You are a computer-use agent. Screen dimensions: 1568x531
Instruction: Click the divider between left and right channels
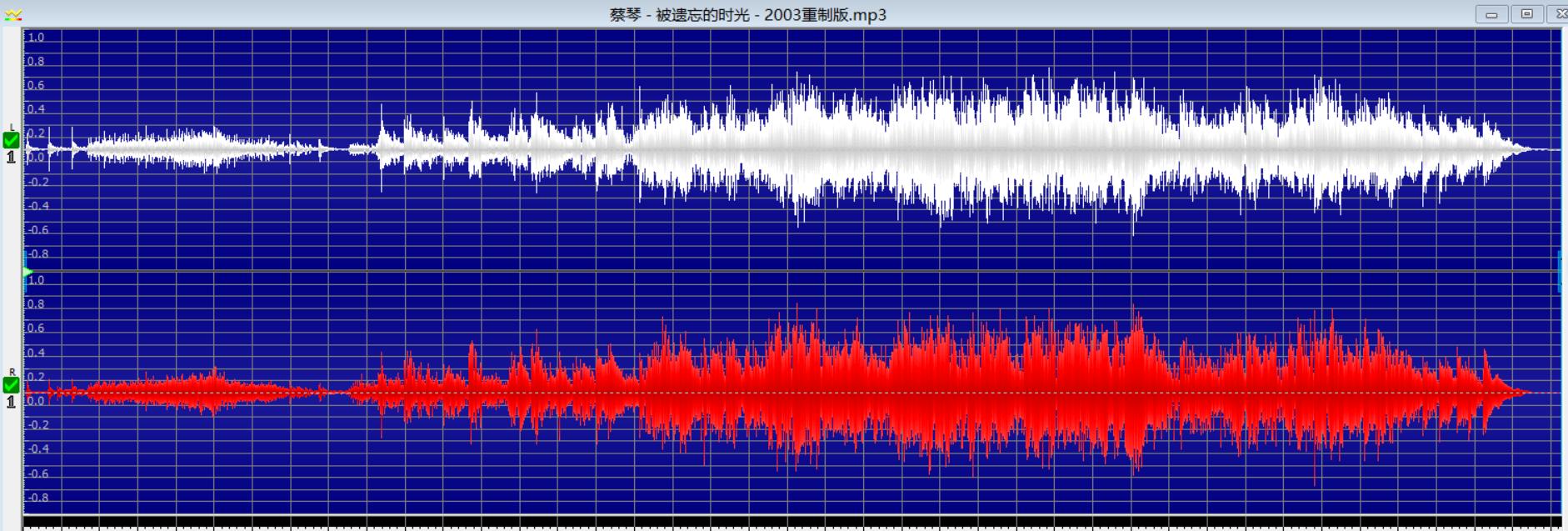(791, 271)
